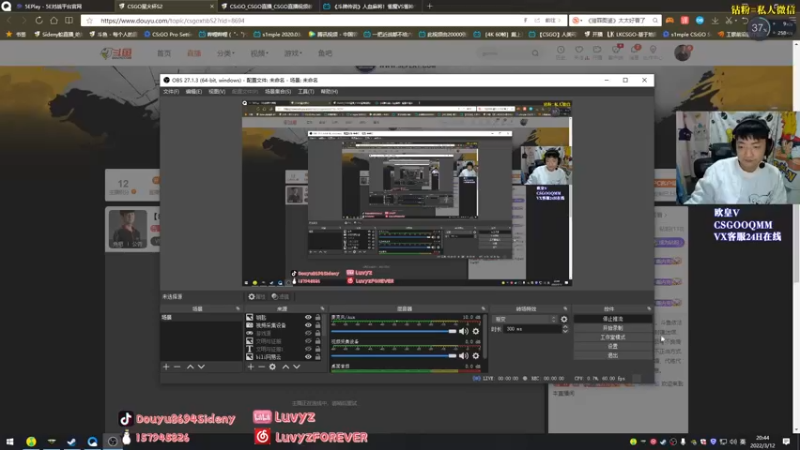Screen dimensions: 800x450
Task: Switch to SEPlay browser tab
Action: click(x=56, y=6)
